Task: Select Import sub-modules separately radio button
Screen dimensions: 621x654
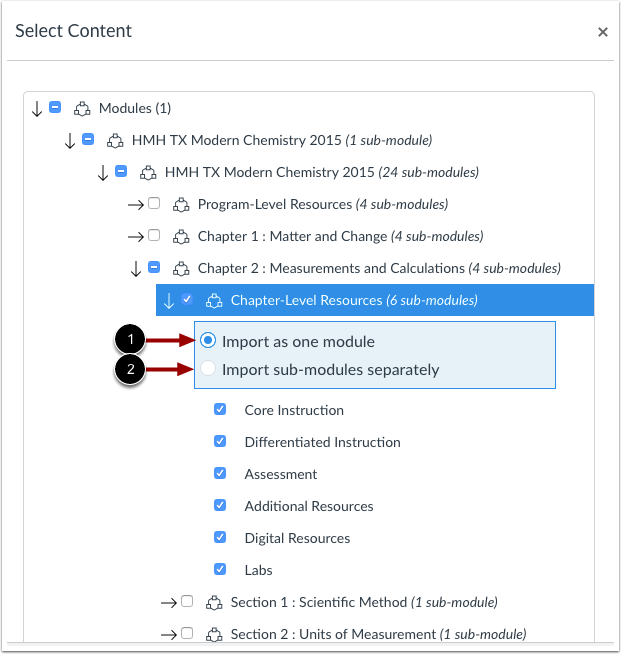Action: tap(208, 369)
